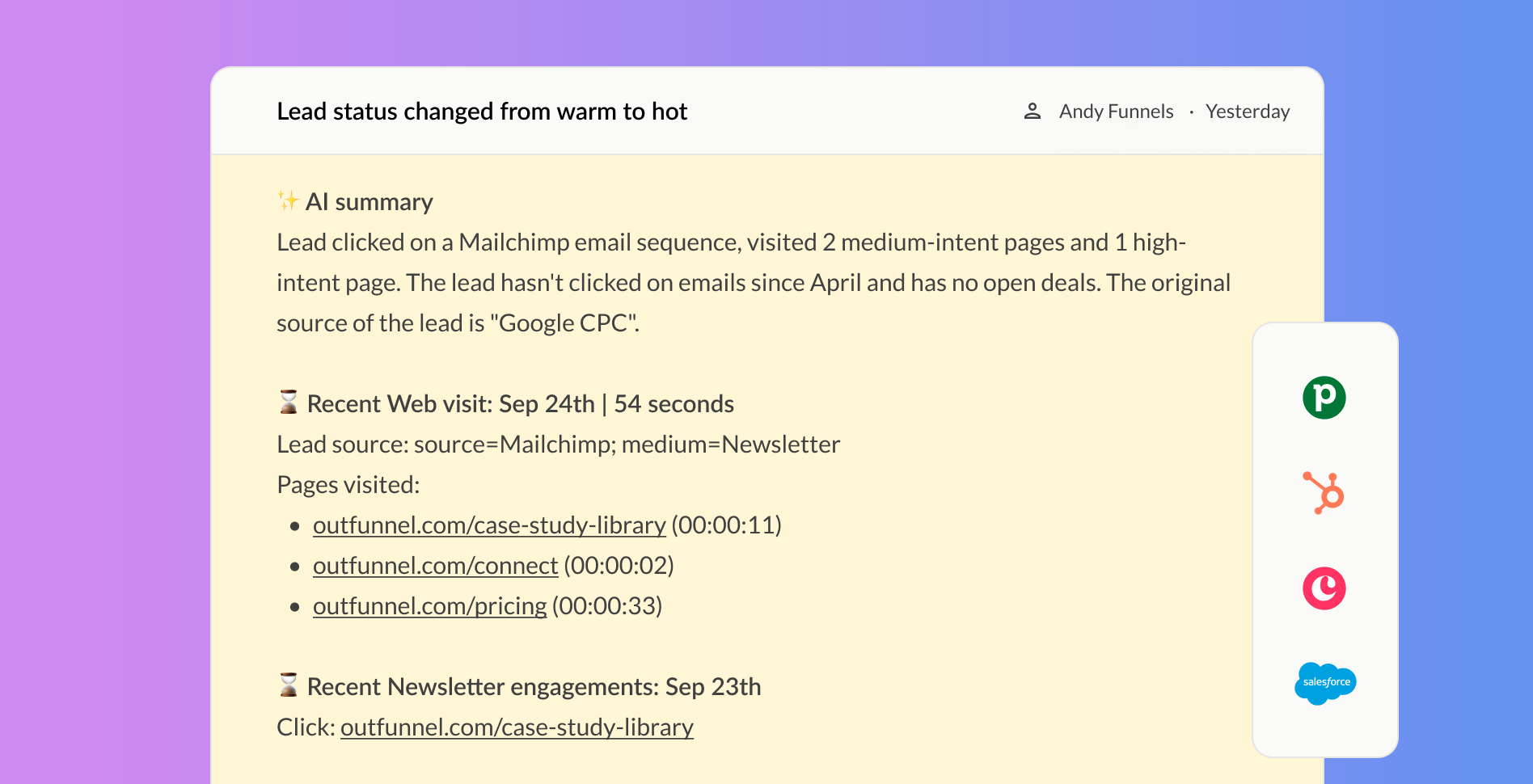Click the Lead source Mailchimp text
The width and height of the screenshot is (1533, 784).
pyautogui.click(x=558, y=444)
